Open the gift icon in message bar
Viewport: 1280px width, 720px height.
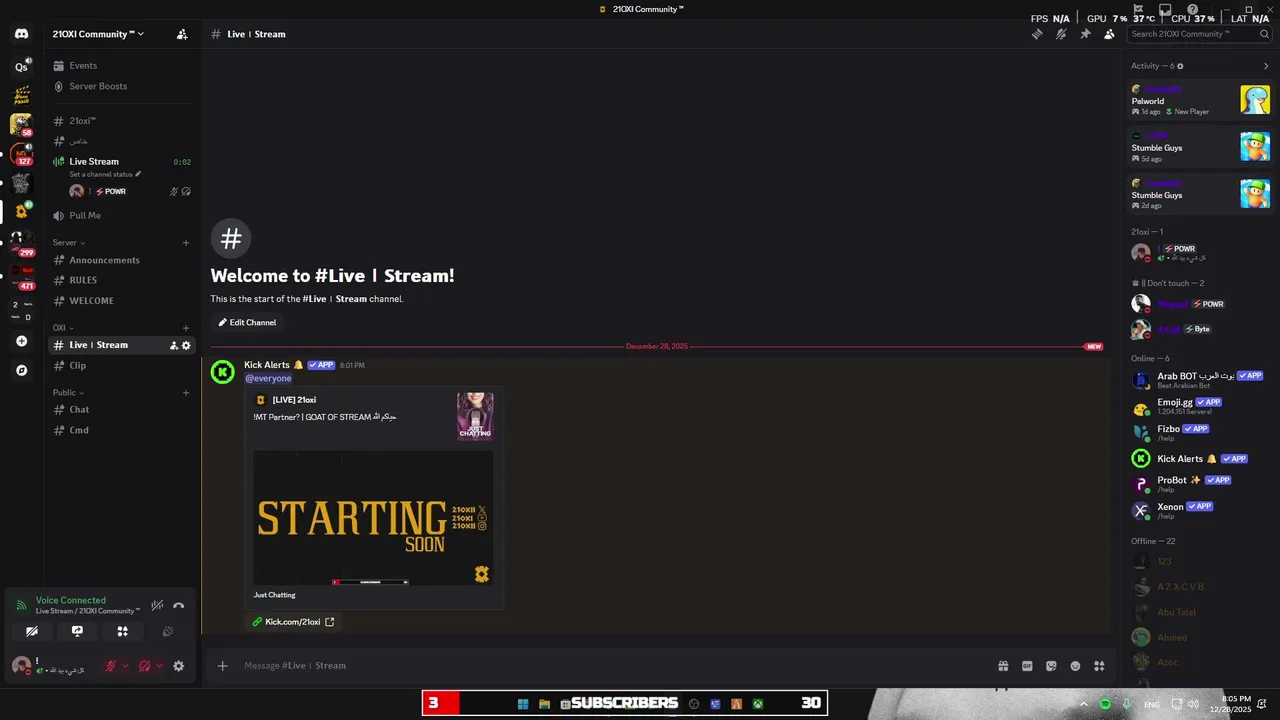tap(1003, 666)
